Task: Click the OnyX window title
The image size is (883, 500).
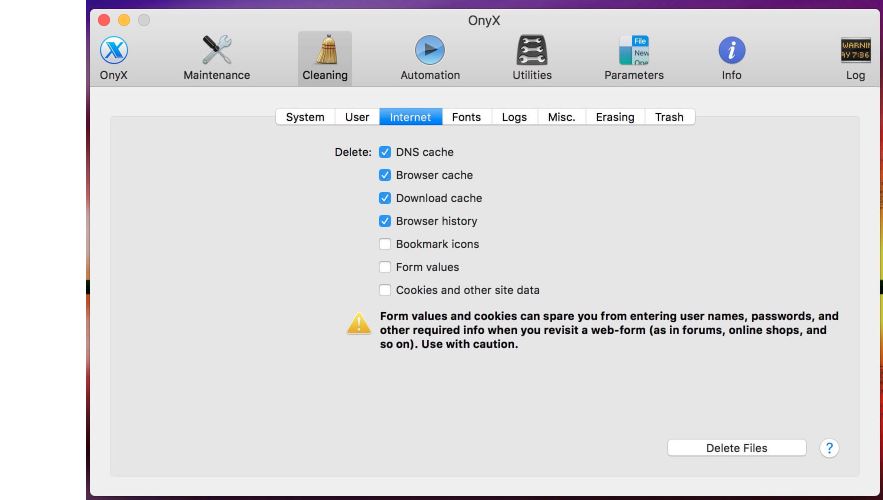Action: point(484,21)
